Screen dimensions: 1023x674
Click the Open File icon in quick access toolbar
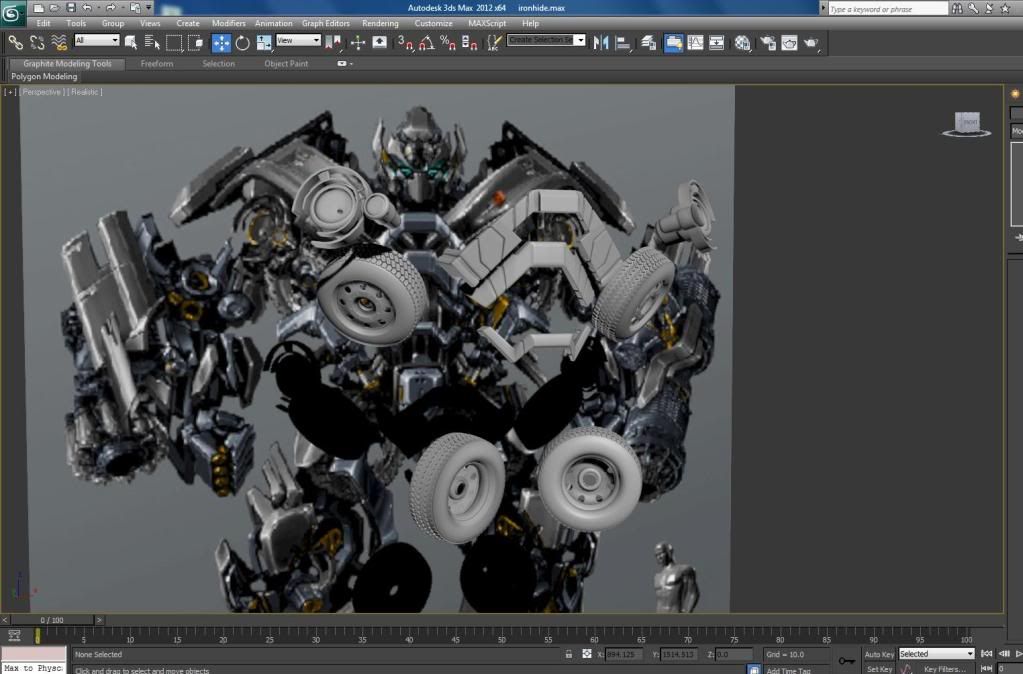[55, 8]
